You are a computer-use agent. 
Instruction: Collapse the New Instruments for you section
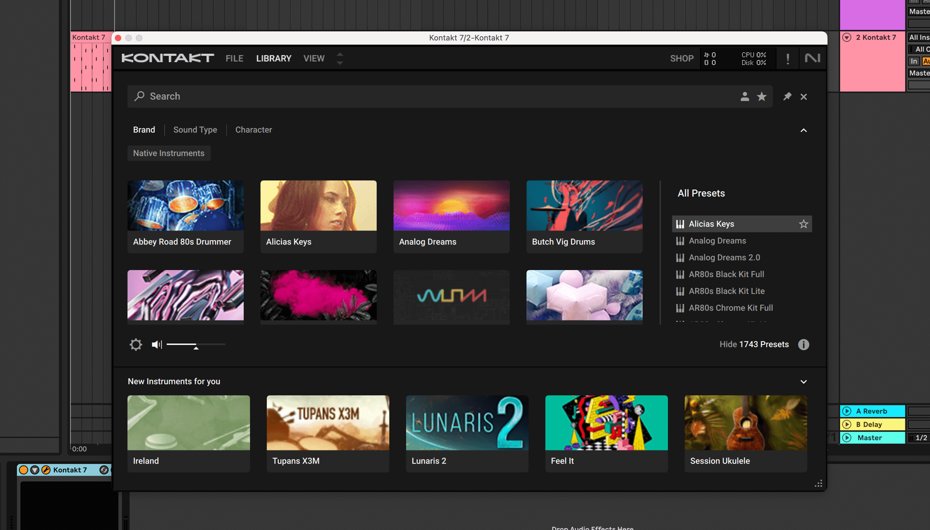click(x=803, y=382)
